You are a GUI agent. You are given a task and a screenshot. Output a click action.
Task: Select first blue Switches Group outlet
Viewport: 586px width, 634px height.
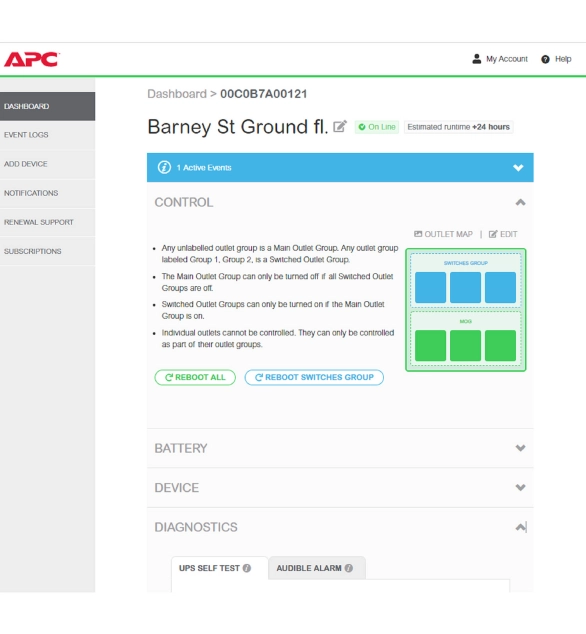[x=430, y=287]
